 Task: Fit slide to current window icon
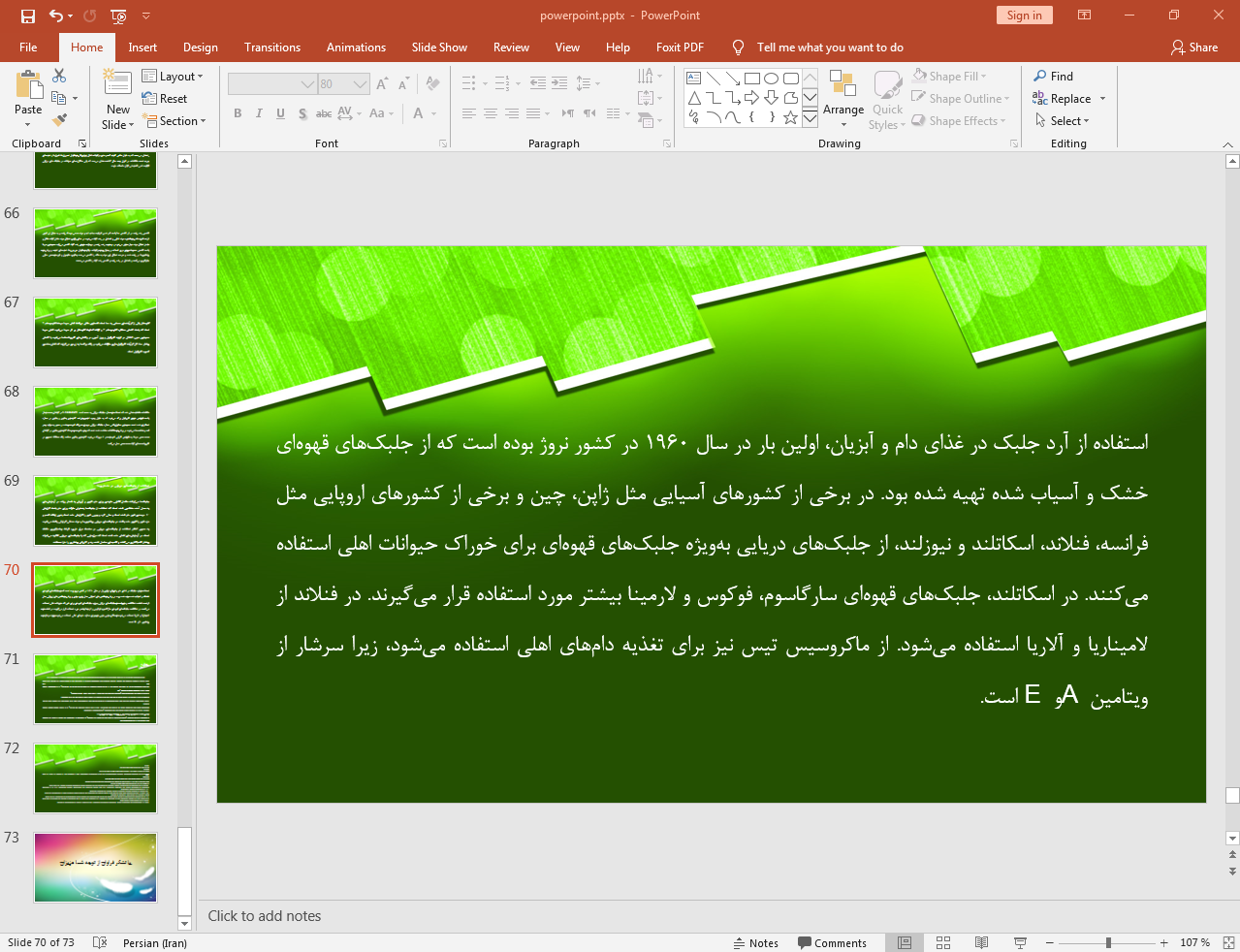click(x=1228, y=942)
